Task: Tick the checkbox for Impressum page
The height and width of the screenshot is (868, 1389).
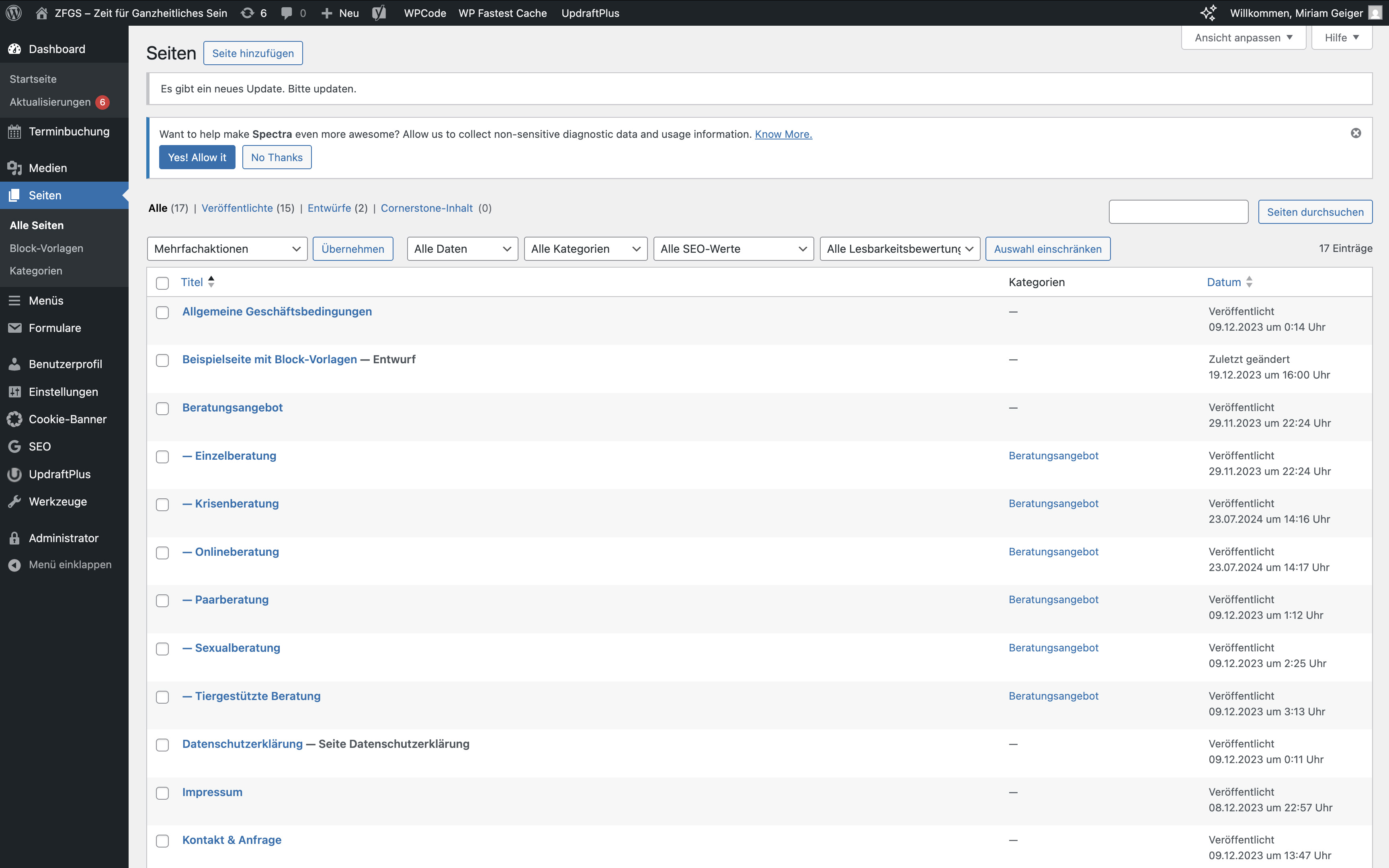Action: [162, 793]
